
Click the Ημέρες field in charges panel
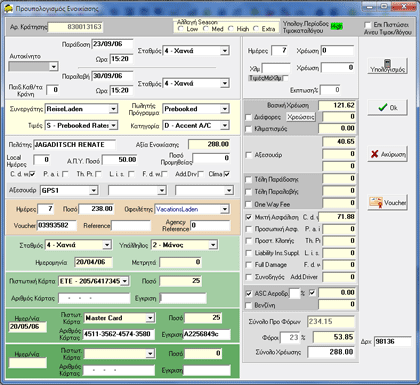(279, 51)
